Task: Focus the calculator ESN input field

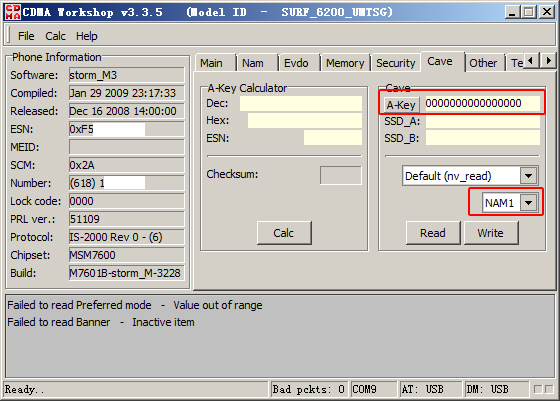Action: (x=332, y=138)
